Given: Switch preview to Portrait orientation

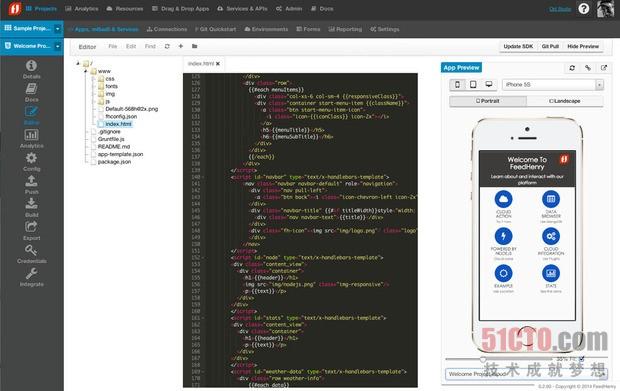Looking at the screenshot, I should (488, 101).
